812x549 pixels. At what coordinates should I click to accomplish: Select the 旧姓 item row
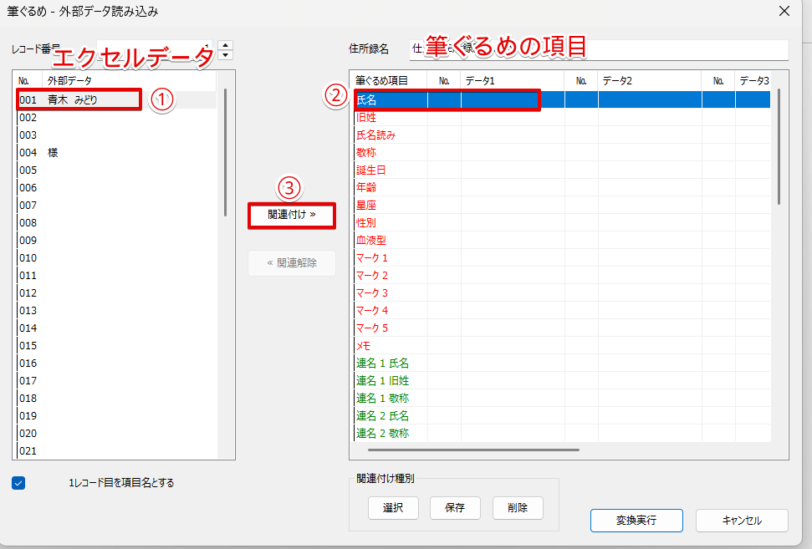pyautogui.click(x=562, y=117)
